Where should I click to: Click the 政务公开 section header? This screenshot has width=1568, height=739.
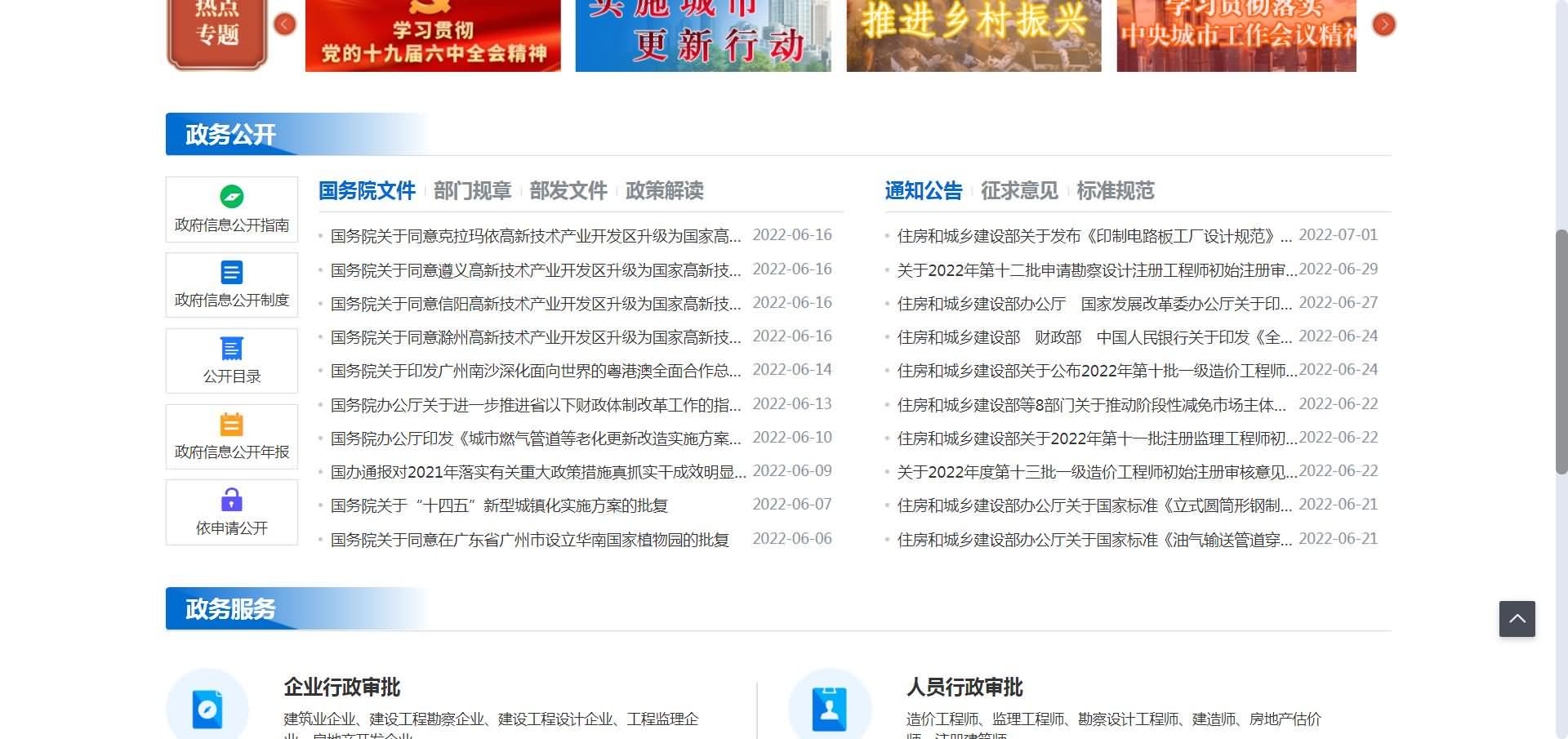click(x=230, y=135)
